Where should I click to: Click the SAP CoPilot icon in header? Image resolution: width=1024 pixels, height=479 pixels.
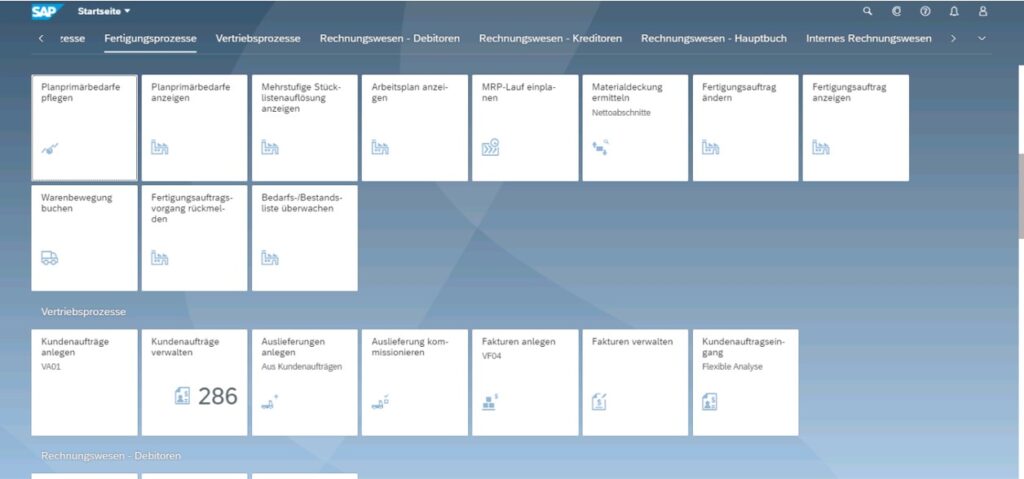(x=896, y=11)
